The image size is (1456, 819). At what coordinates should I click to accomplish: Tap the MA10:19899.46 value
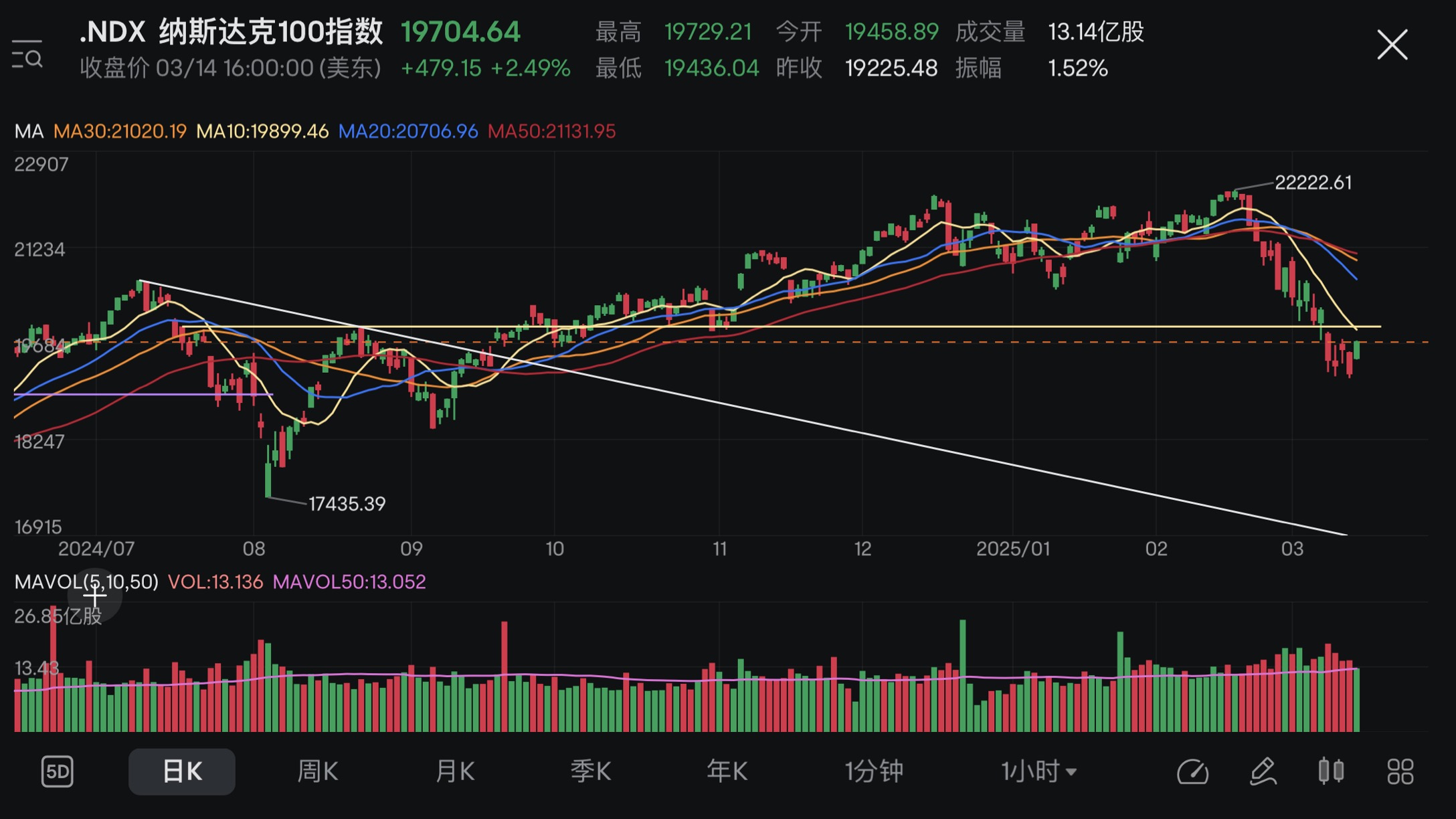coord(262,131)
